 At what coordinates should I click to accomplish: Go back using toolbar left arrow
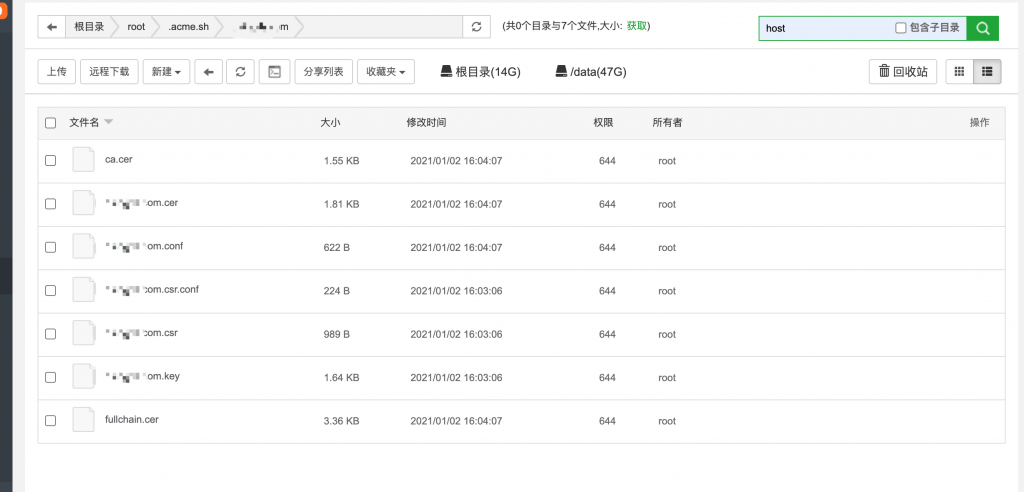pyautogui.click(x=208, y=72)
